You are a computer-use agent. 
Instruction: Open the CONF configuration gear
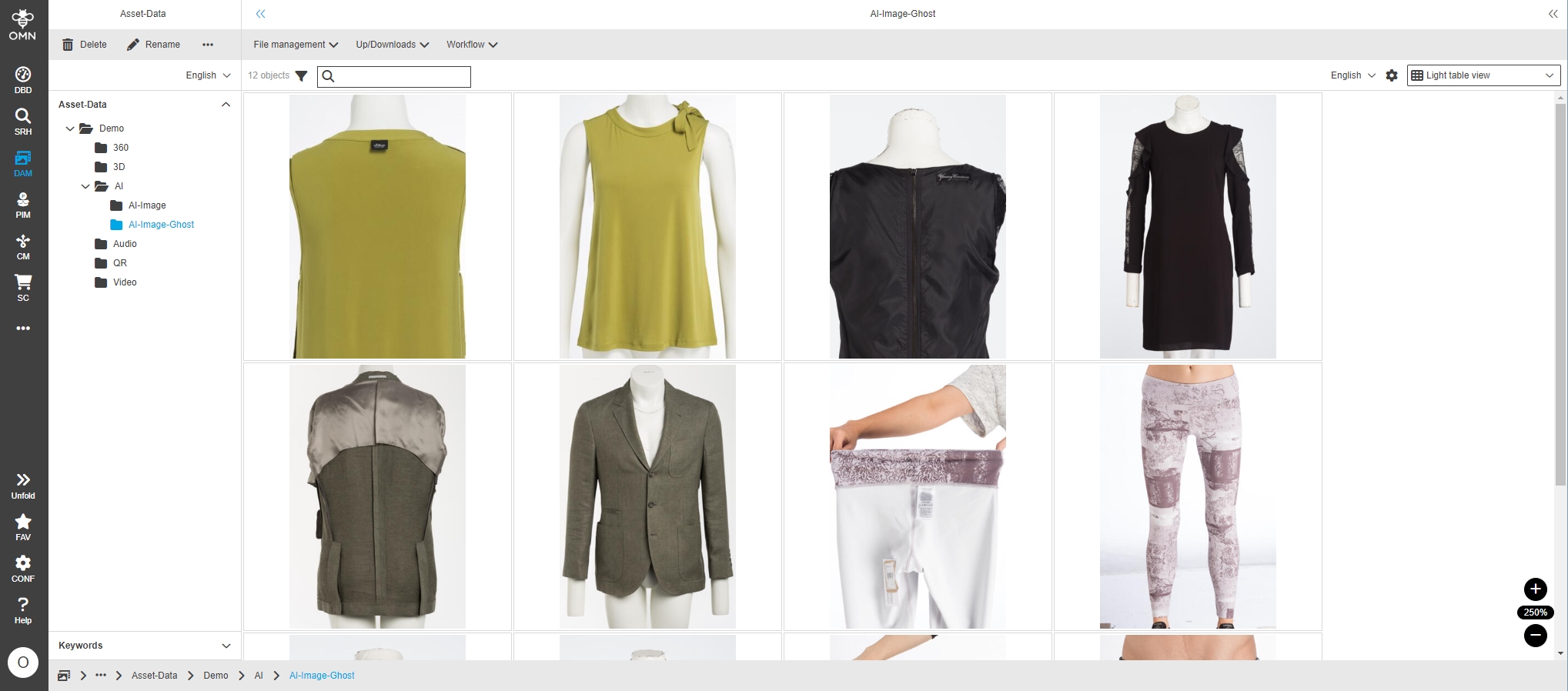point(23,569)
